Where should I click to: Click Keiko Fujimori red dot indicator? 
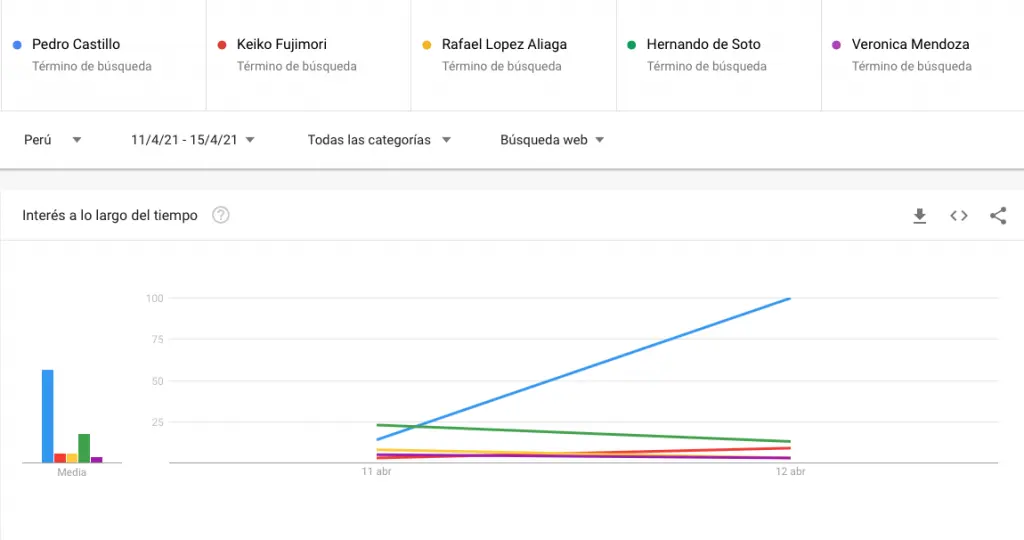[222, 45]
